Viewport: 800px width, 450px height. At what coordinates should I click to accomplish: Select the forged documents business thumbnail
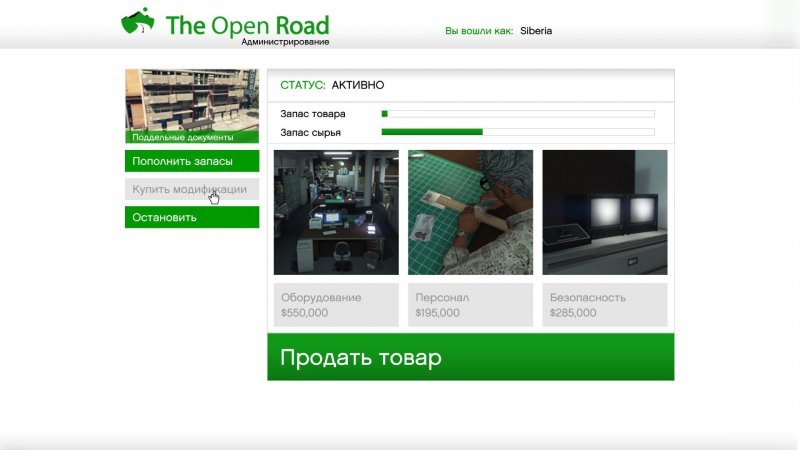pyautogui.click(x=192, y=100)
